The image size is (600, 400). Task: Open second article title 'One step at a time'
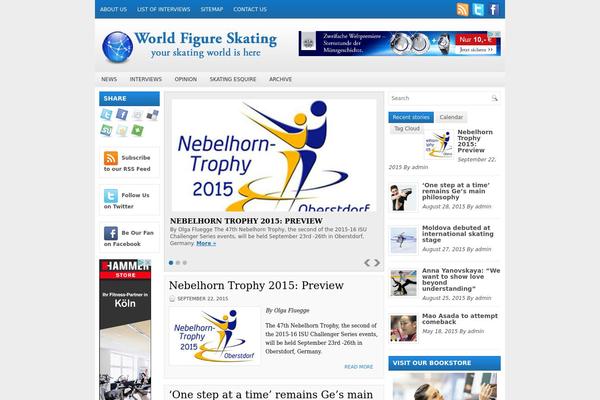271,394
